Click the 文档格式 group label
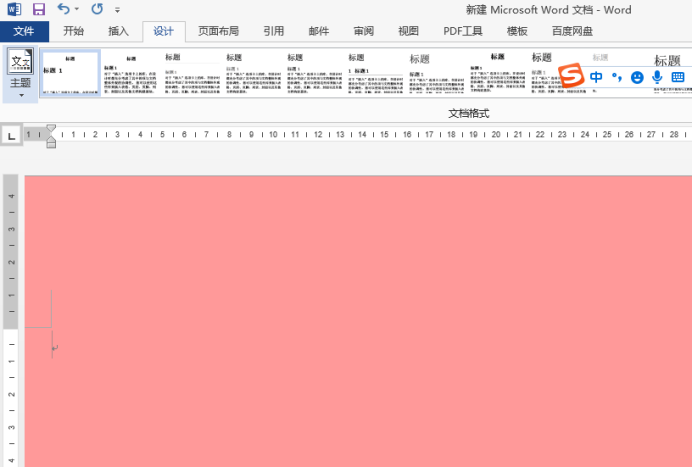The width and height of the screenshot is (693, 468). (x=469, y=114)
